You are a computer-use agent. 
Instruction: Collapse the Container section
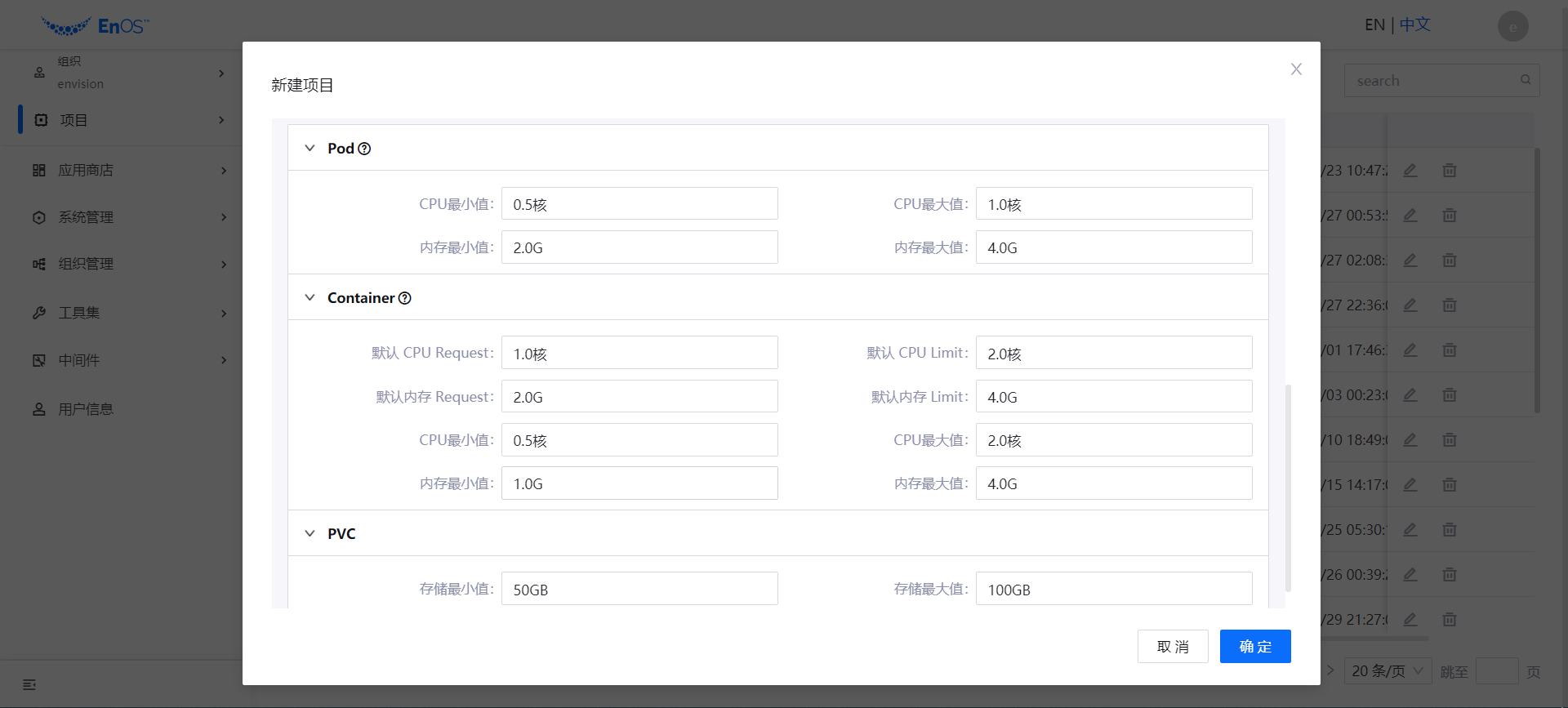[x=310, y=298]
